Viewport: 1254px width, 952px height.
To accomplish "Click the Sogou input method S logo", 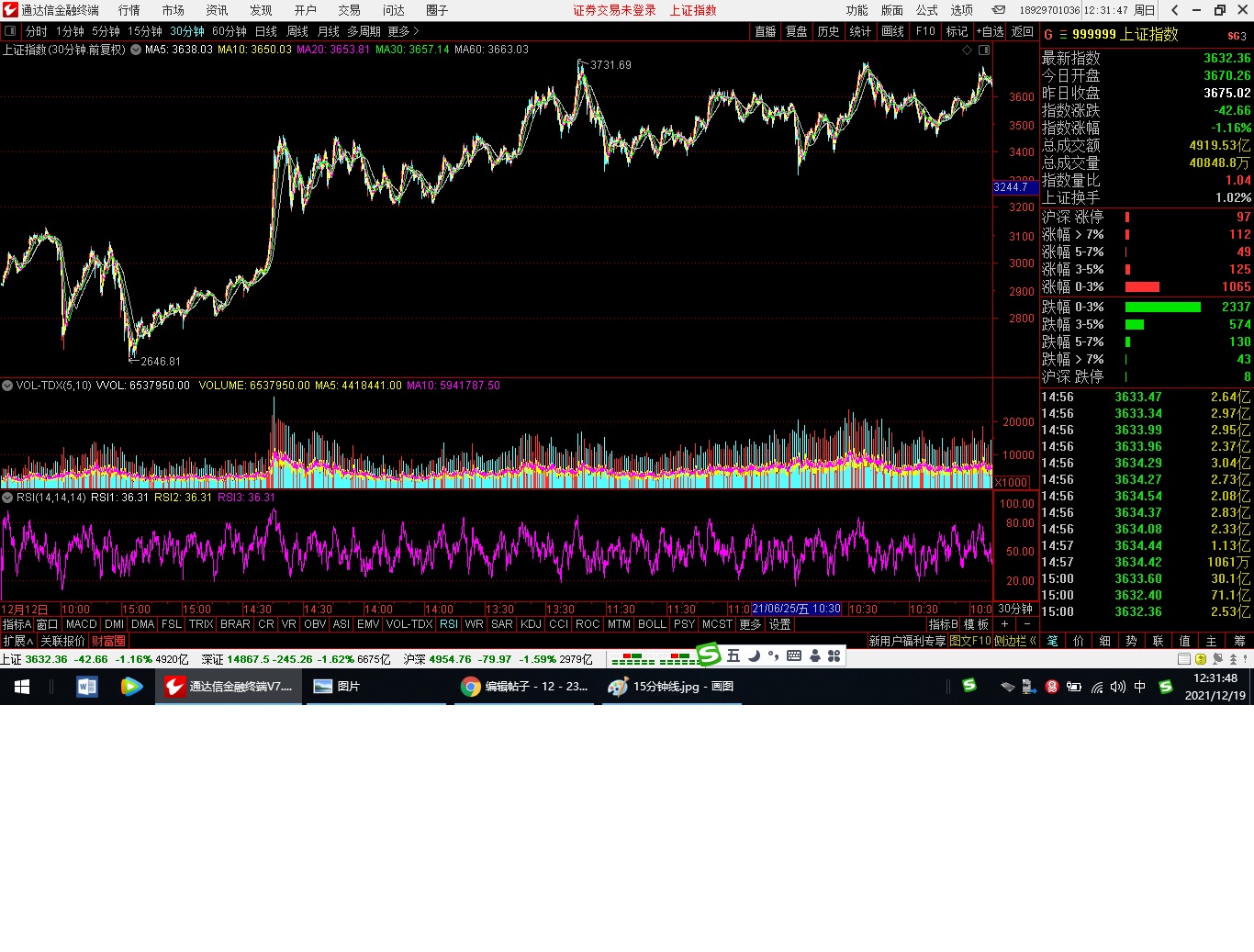I will coord(709,655).
